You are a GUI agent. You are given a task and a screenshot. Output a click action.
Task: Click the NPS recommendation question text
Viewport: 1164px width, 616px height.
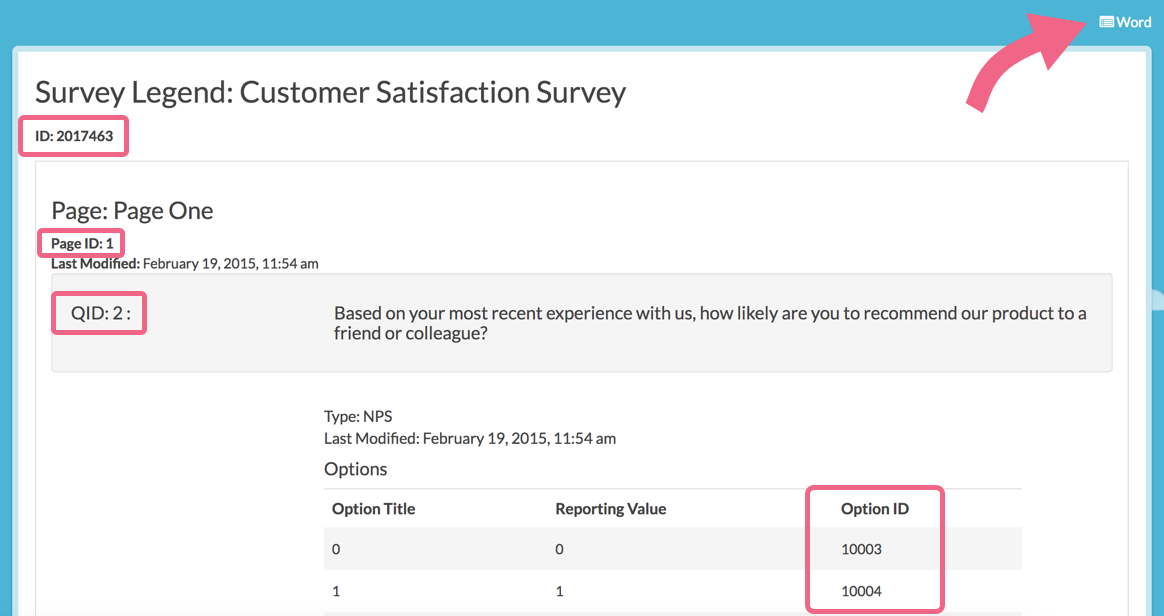pos(710,323)
